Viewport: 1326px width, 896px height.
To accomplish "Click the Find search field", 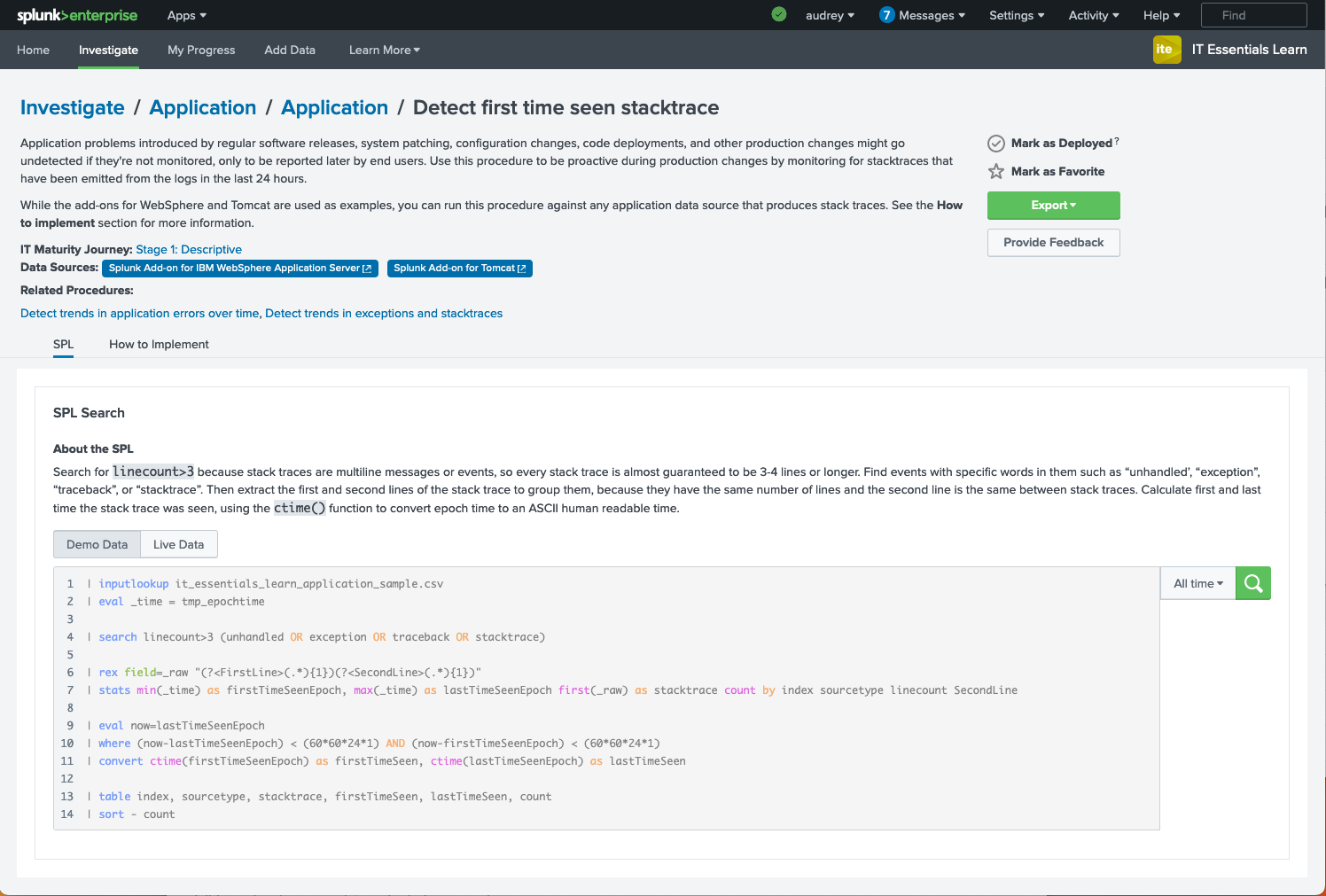I will tap(1253, 15).
